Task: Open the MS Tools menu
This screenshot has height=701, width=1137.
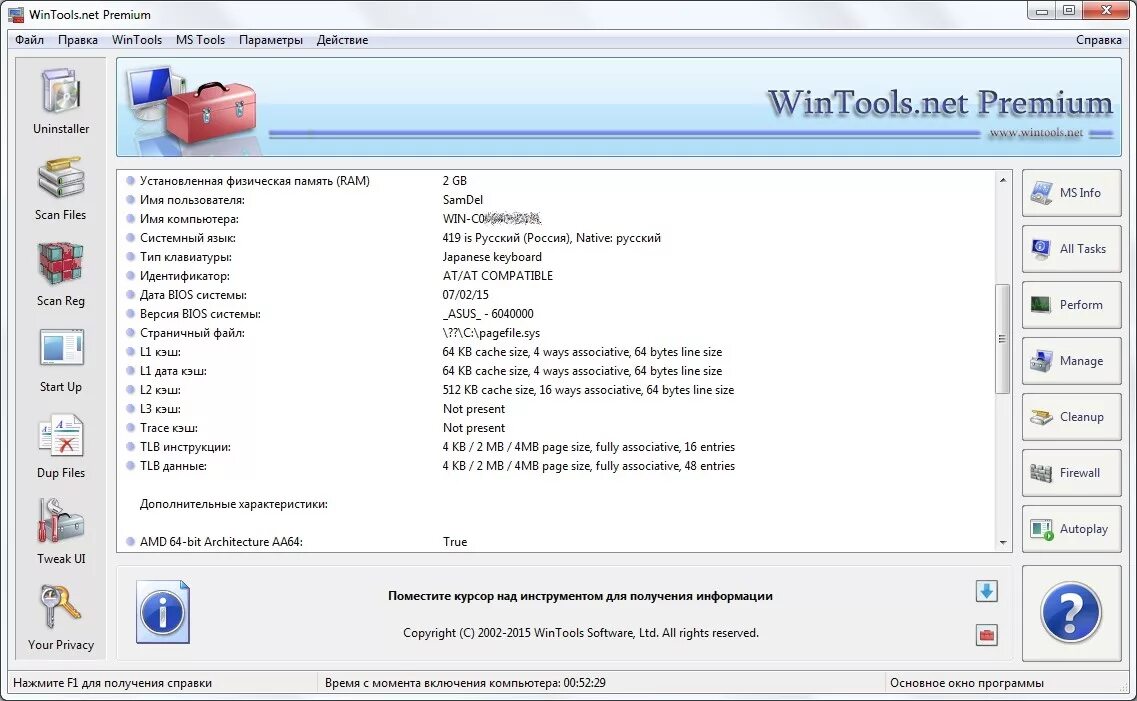Action: tap(200, 40)
